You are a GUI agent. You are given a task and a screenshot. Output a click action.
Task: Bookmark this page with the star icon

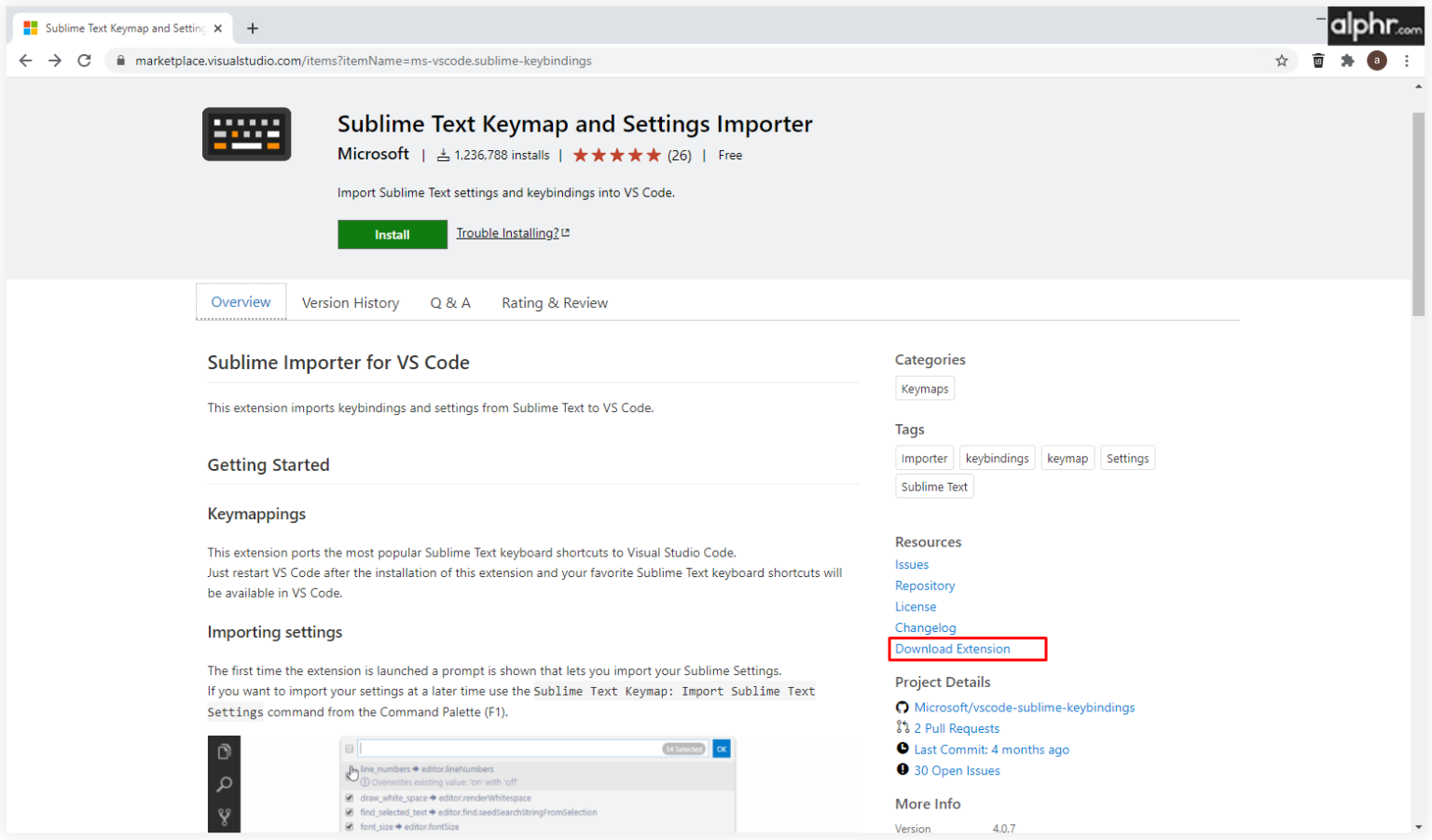point(1282,61)
